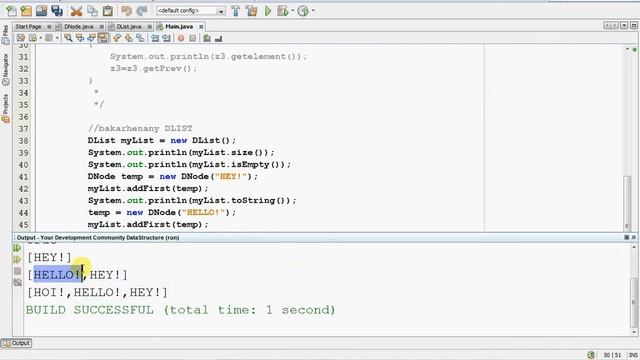Click Find Previous Occurrence icon
640x360 pixels.
(80, 38)
